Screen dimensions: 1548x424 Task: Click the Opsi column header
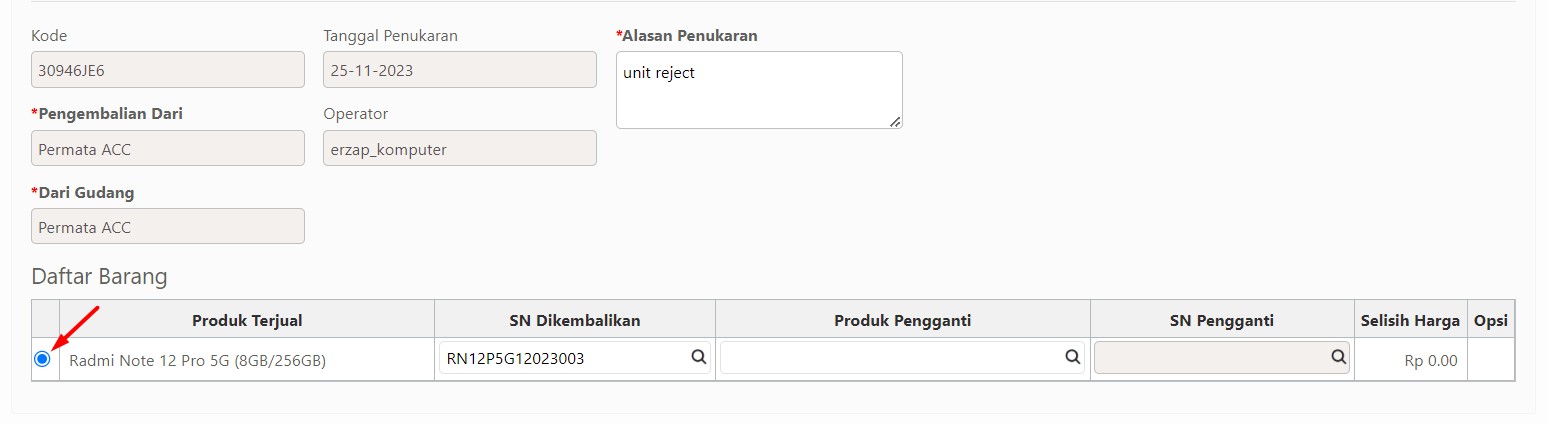(x=1491, y=320)
